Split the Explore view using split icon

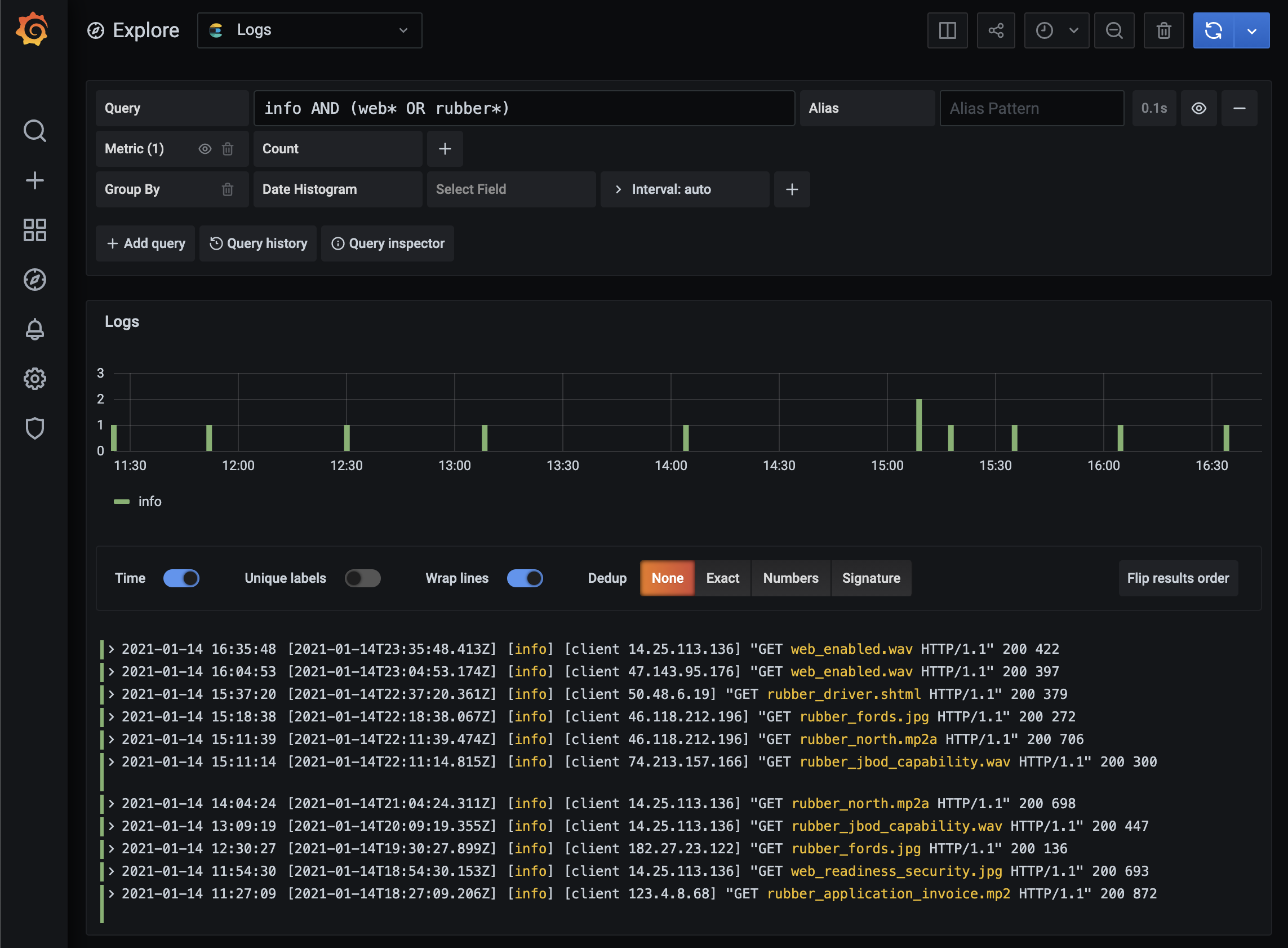[x=947, y=30]
